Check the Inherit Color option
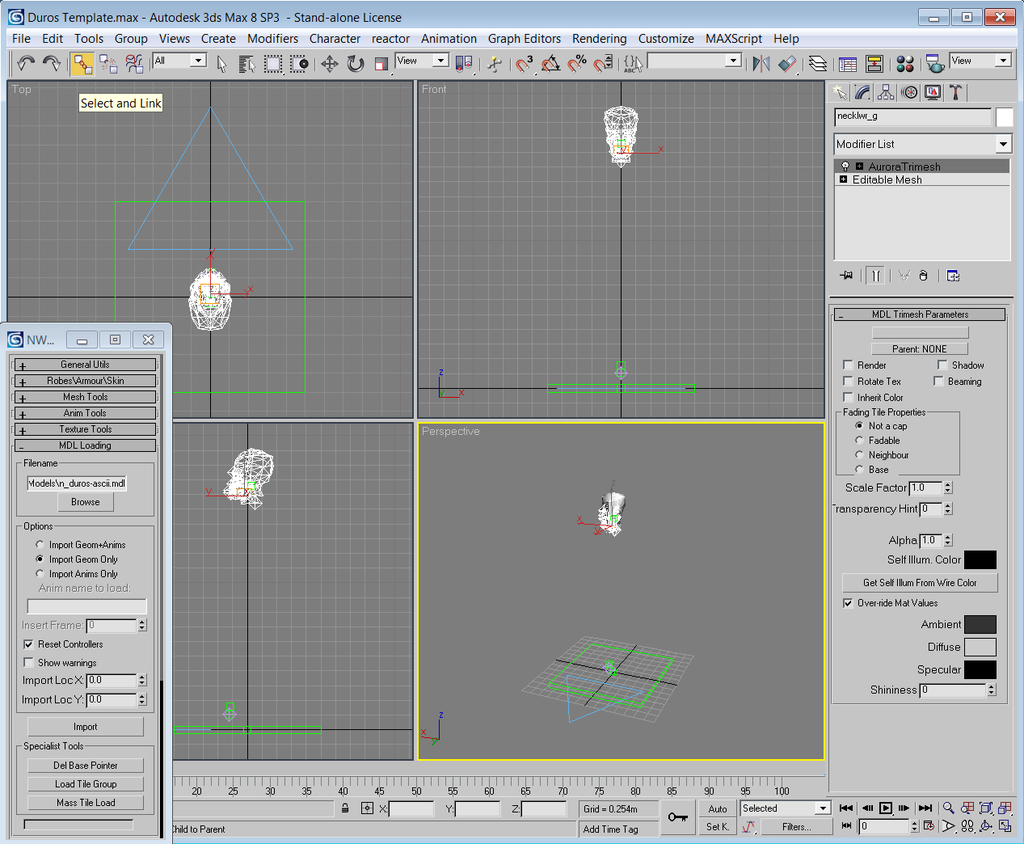 coord(848,397)
